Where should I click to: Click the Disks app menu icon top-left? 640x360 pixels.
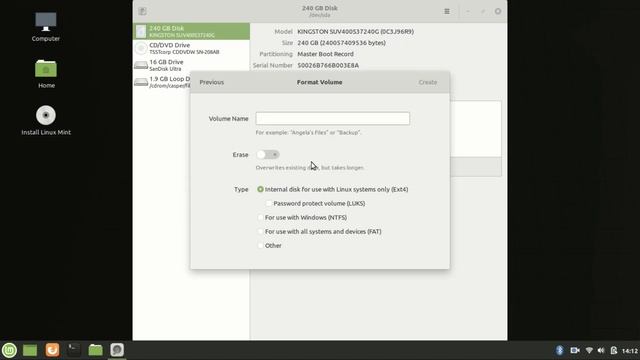click(x=142, y=11)
